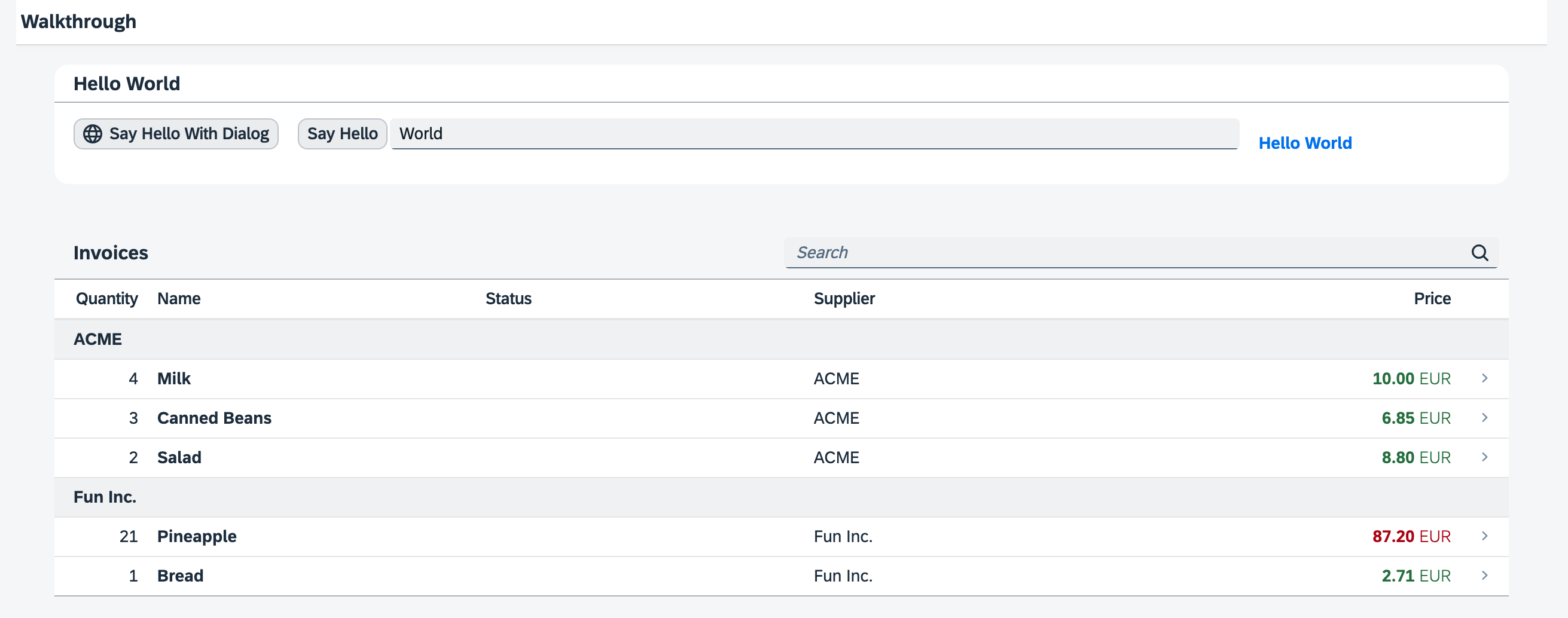Click the Quantity column header

click(106, 299)
